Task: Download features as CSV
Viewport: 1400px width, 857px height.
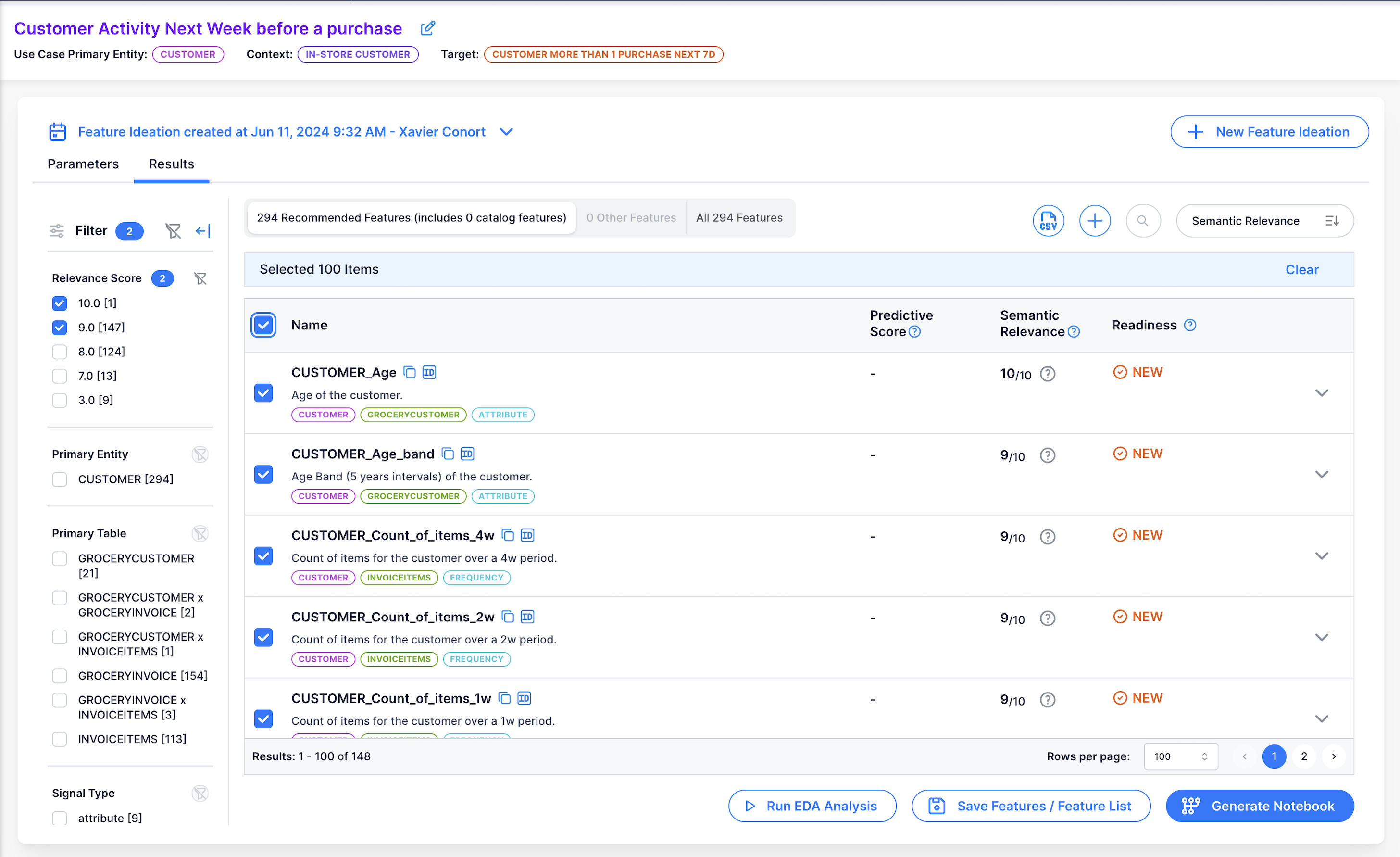Action: (1048, 220)
